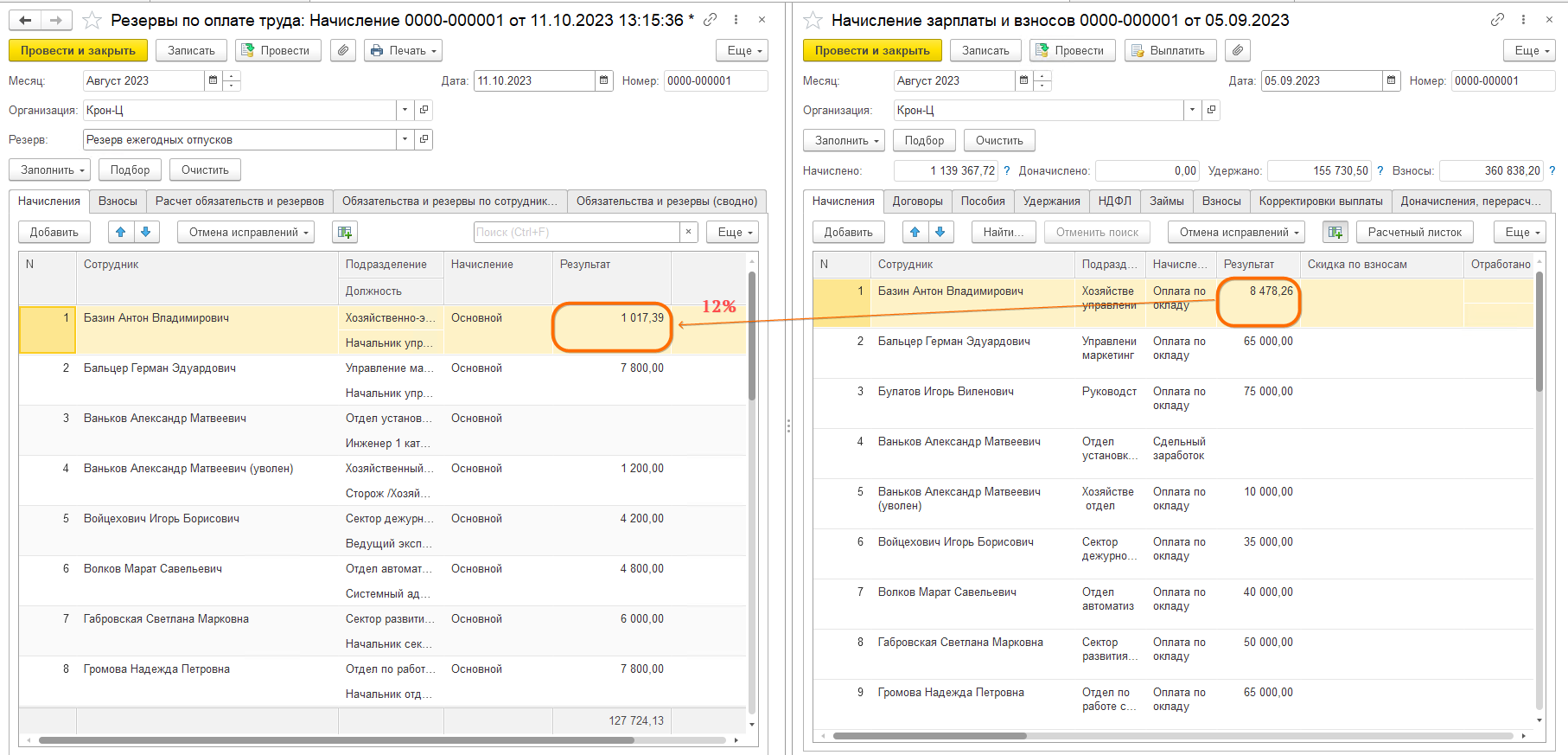Clear the search field with the X
Viewport: 1568px width, 755px height.
point(688,232)
